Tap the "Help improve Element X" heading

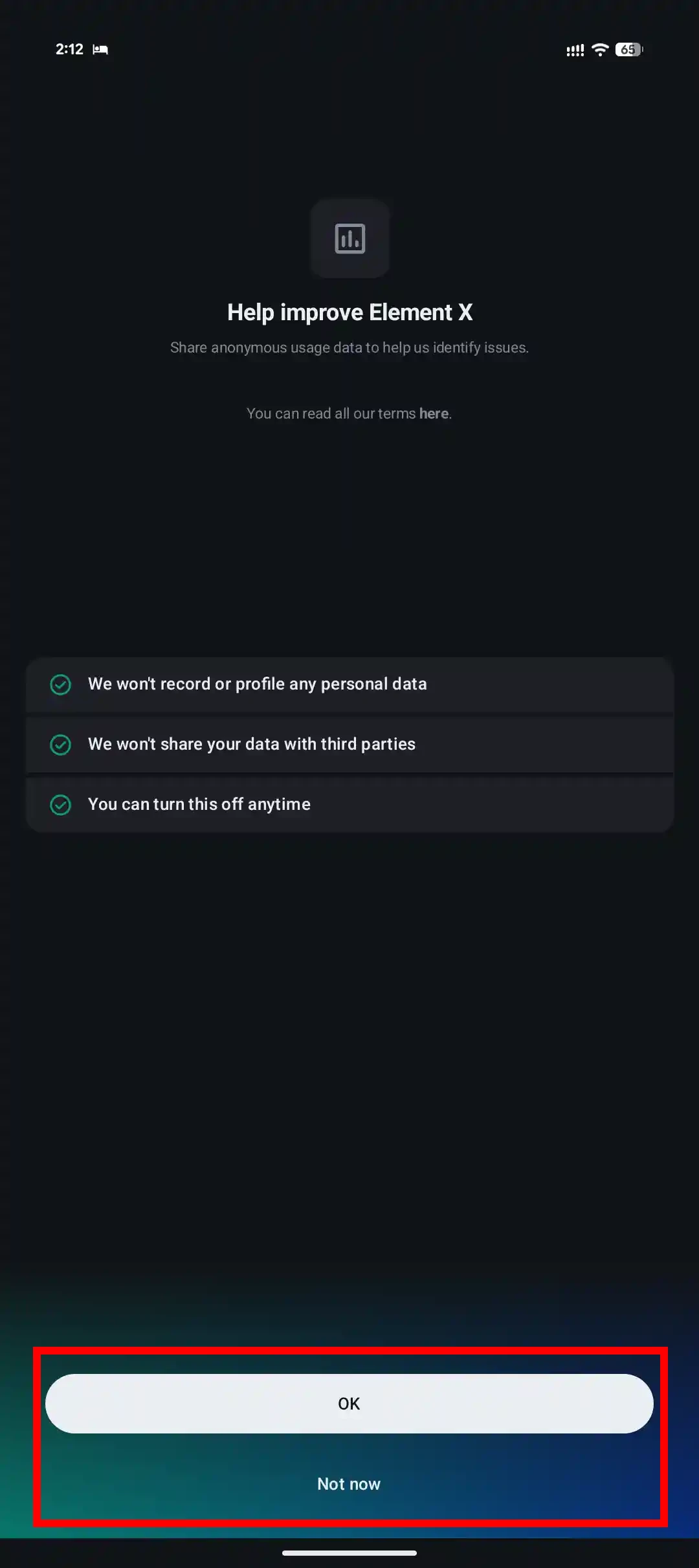(x=349, y=312)
